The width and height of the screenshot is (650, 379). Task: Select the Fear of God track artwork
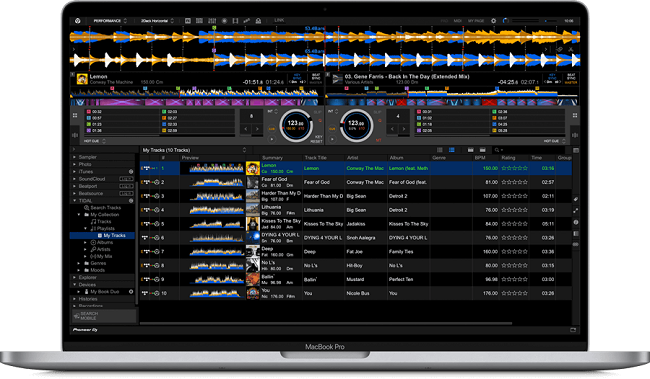pos(252,182)
